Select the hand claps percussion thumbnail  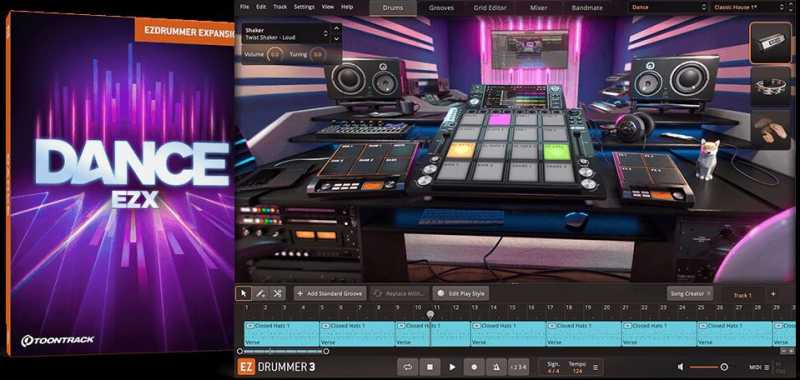[771, 130]
